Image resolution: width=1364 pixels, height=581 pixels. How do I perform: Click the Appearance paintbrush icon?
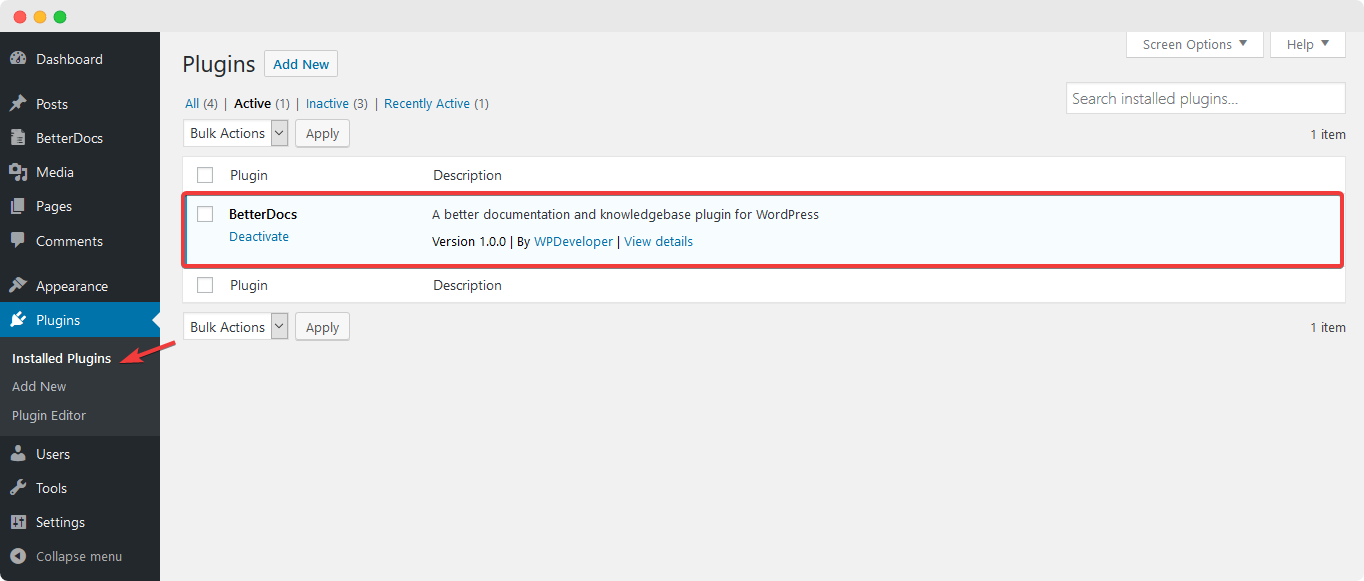[18, 286]
